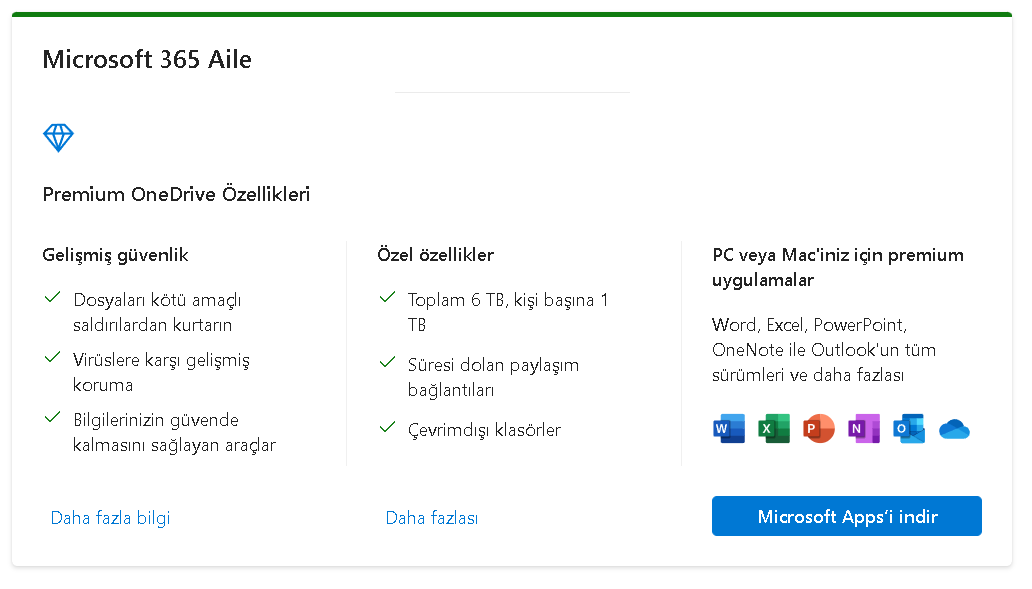The image size is (1032, 589).
Task: Click the Microsoft 365 Aile heading
Action: (x=147, y=59)
